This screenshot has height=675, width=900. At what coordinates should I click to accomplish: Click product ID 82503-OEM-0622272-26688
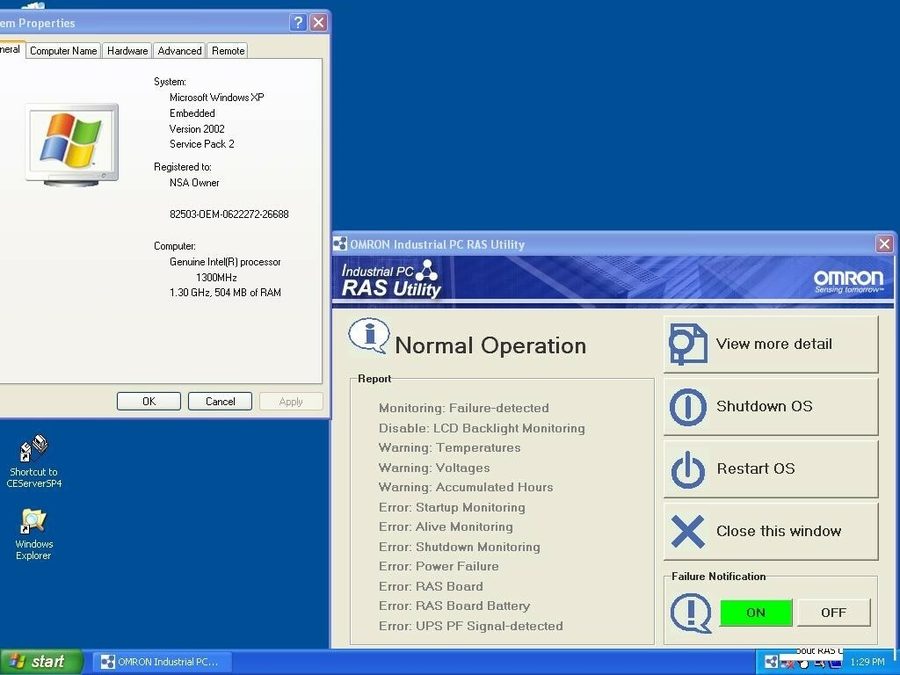[228, 214]
